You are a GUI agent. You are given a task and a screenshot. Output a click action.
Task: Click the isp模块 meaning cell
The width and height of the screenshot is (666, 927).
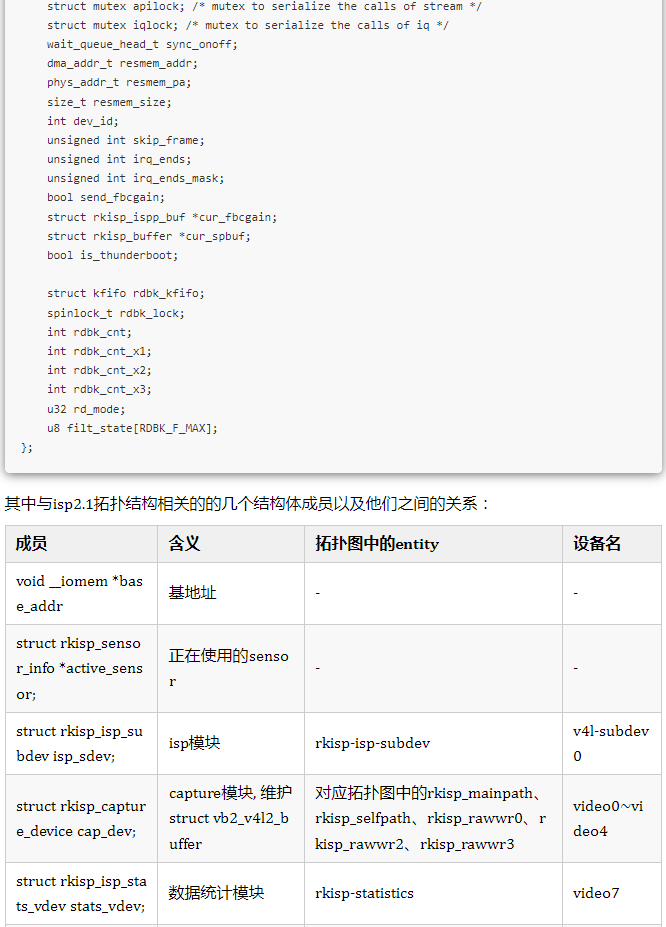[194, 743]
